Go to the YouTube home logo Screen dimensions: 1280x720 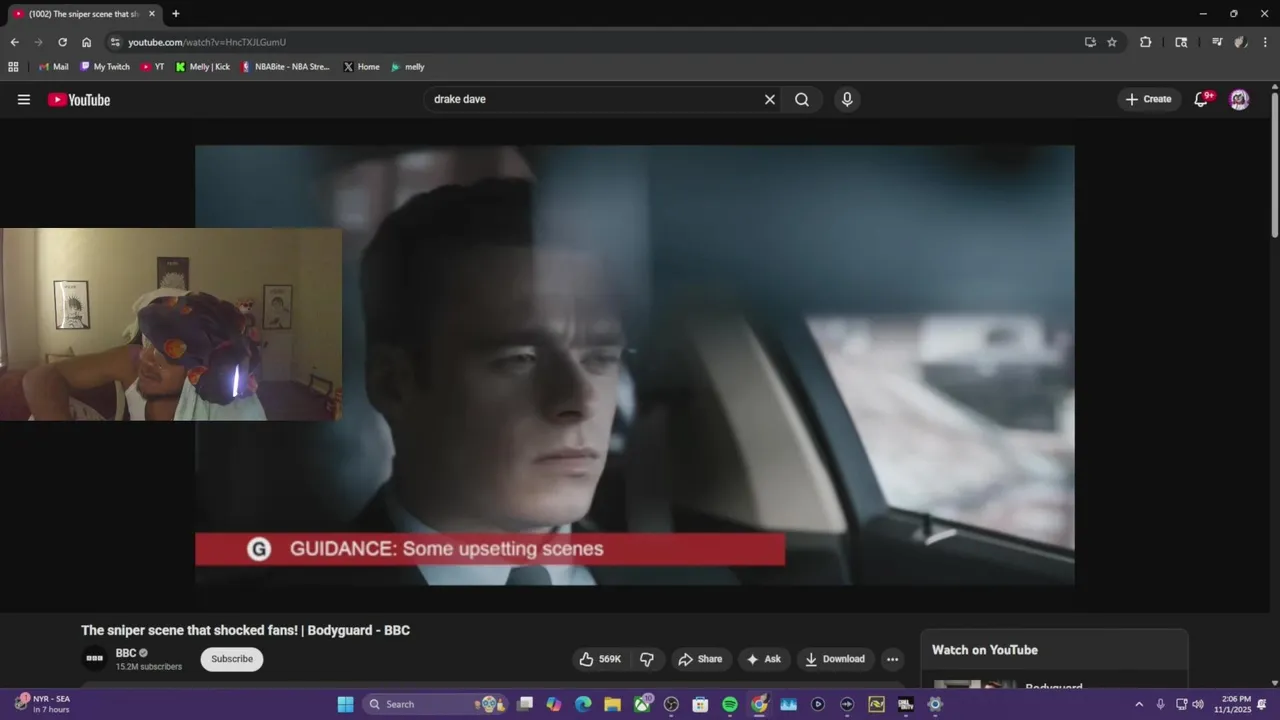pos(79,100)
